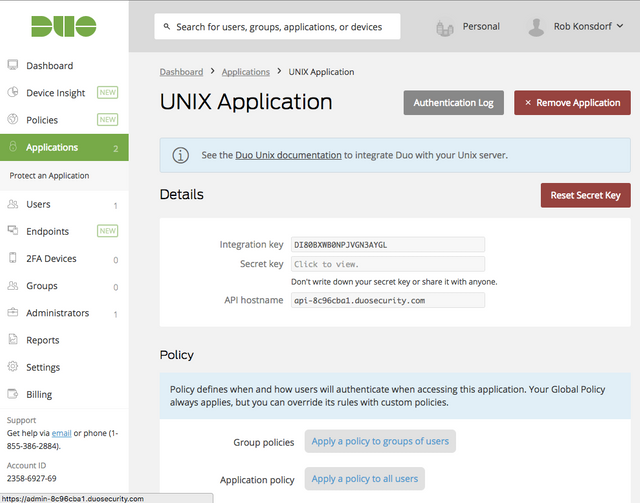Open Protect an Application submenu item
This screenshot has width=640, height=503.
tap(49, 176)
